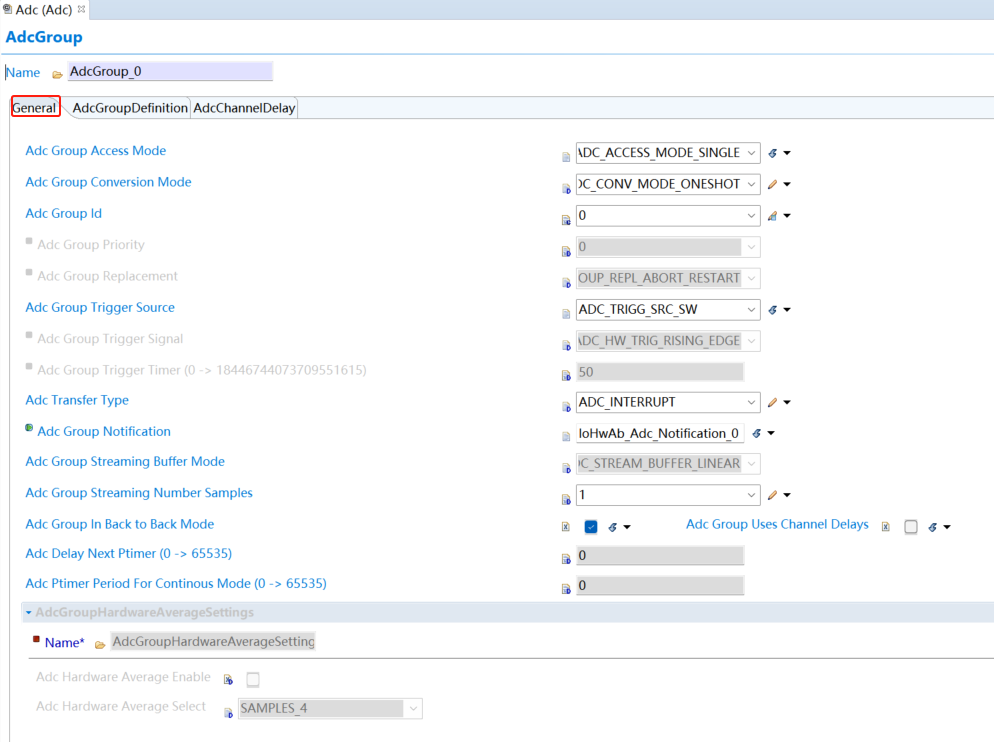Close the Adc (Adc) editor tab

coord(81,9)
